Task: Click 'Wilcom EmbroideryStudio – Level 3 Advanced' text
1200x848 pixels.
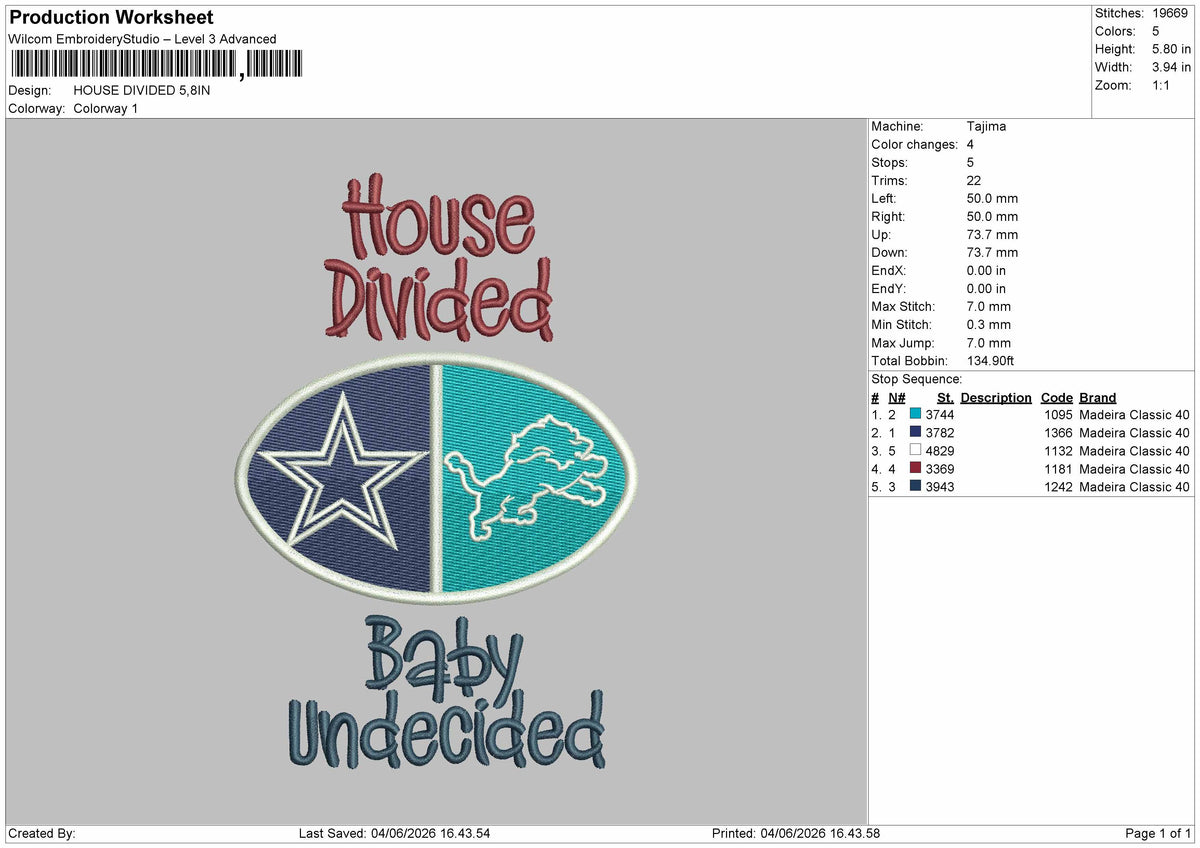Action: click(142, 39)
